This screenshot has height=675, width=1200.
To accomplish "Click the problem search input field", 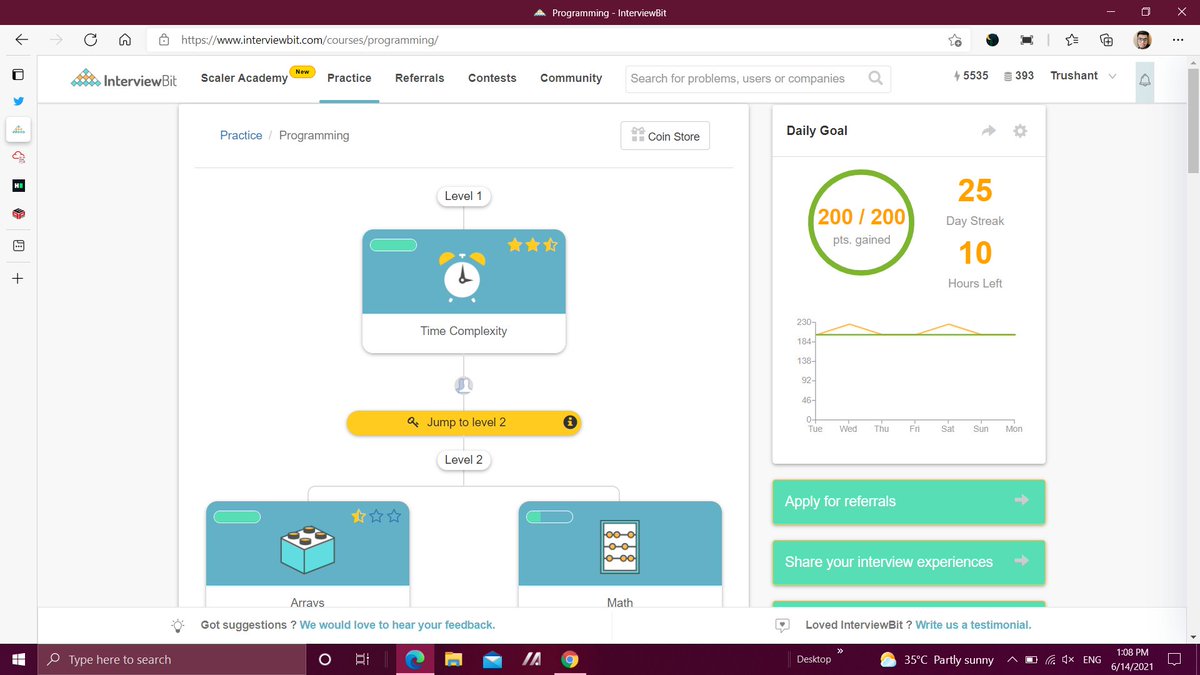I will point(746,78).
